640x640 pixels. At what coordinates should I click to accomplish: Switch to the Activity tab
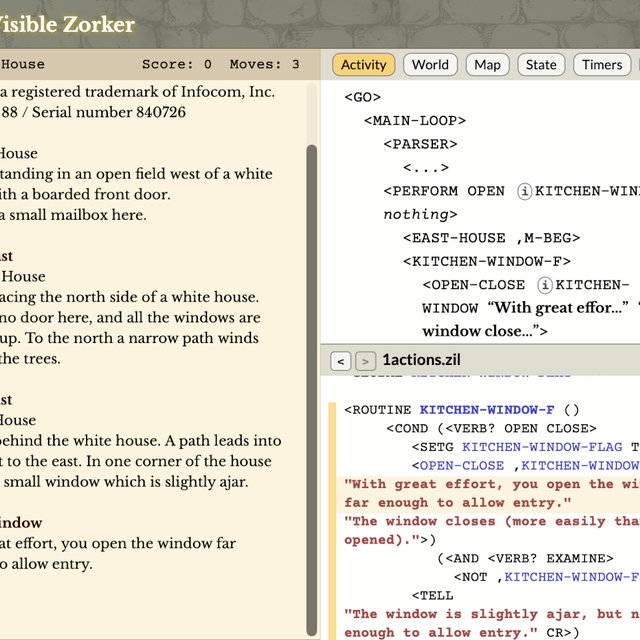coord(363,65)
